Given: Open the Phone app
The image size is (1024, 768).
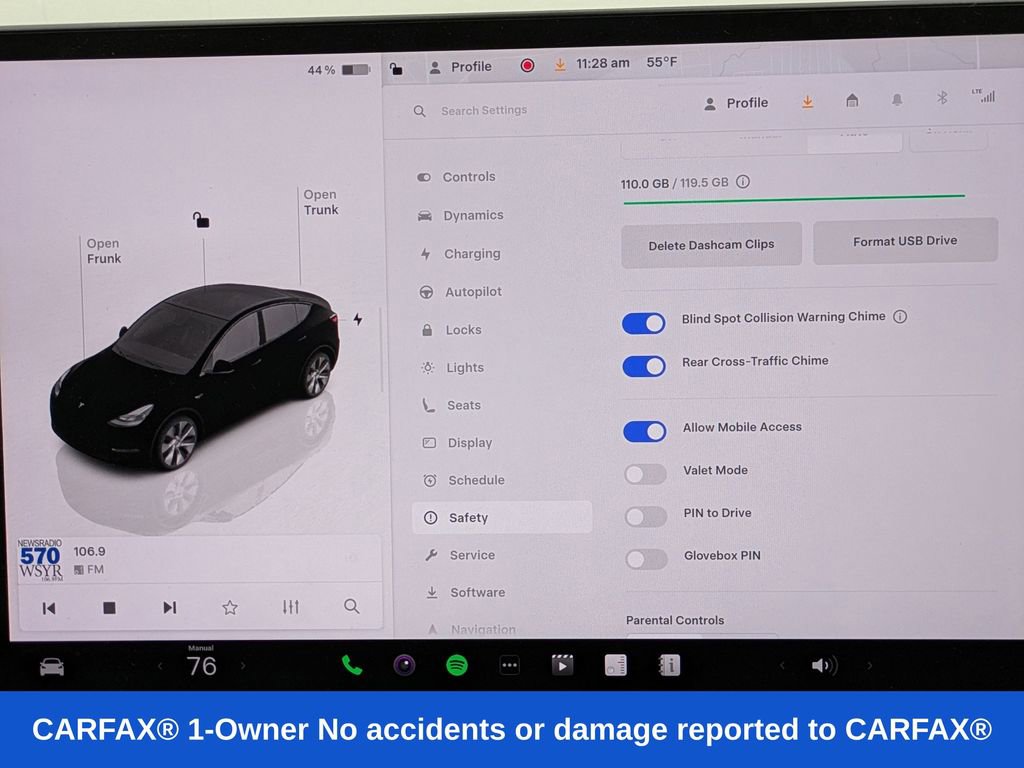Looking at the screenshot, I should point(352,665).
